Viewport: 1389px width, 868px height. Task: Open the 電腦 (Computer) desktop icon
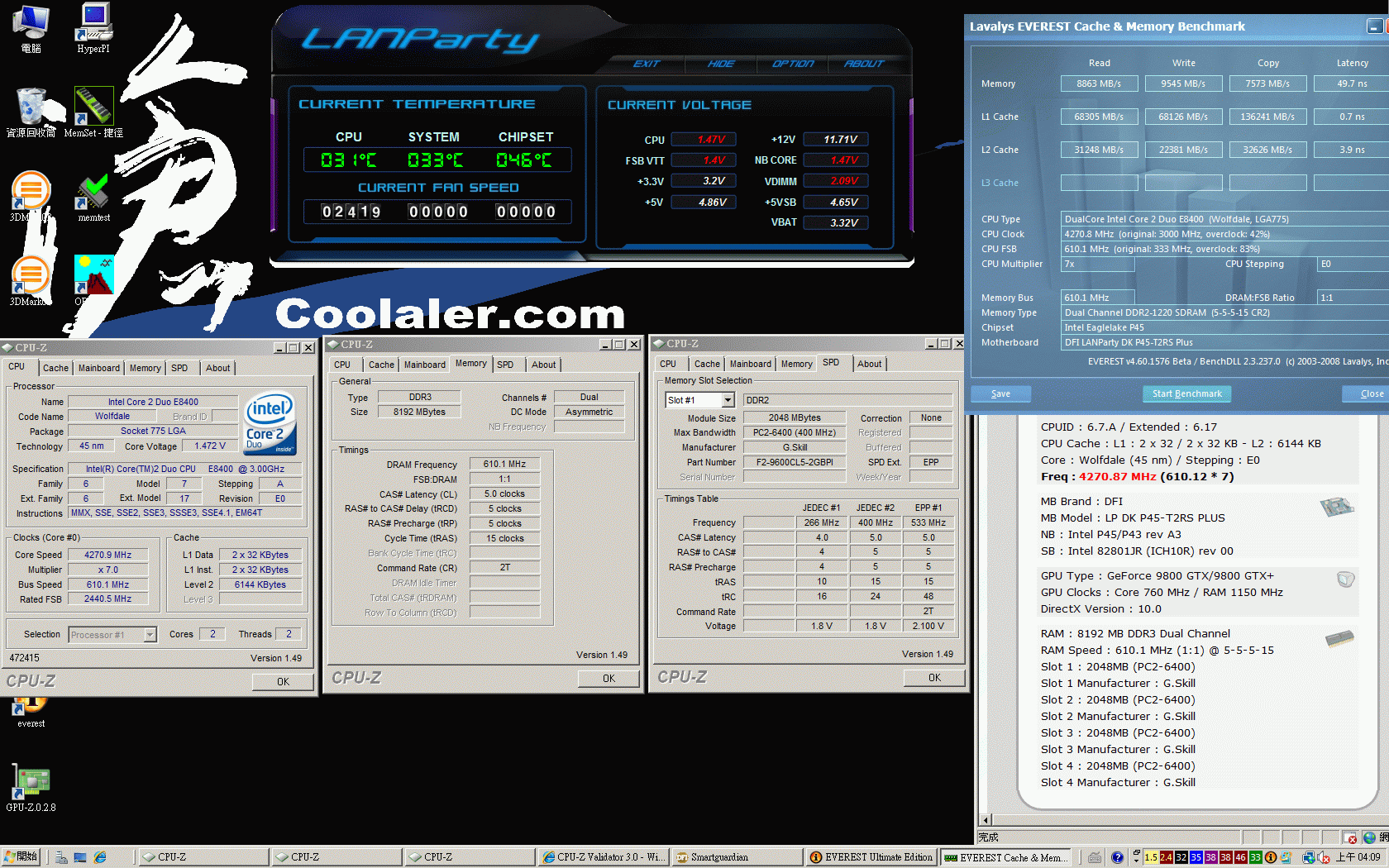click(31, 28)
